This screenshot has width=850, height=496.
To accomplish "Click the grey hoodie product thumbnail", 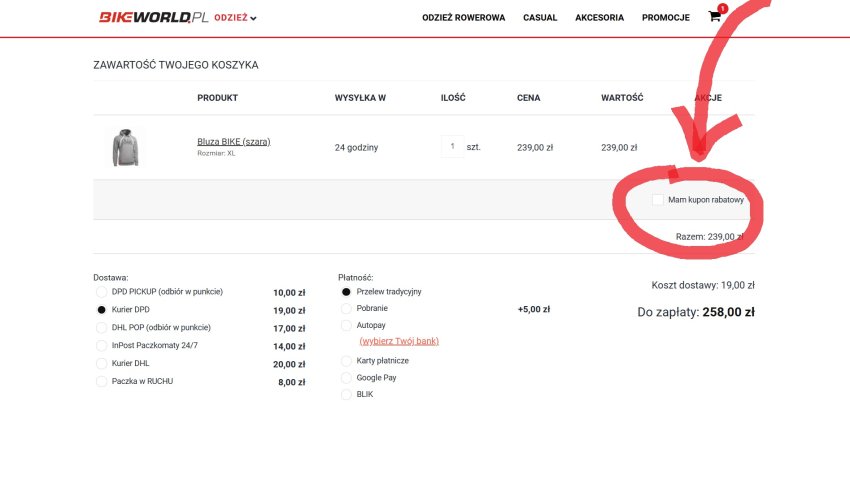I will pyautogui.click(x=125, y=147).
